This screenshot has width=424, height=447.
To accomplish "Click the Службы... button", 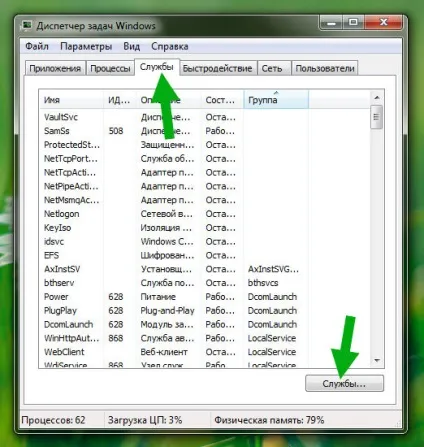I will [x=344, y=383].
